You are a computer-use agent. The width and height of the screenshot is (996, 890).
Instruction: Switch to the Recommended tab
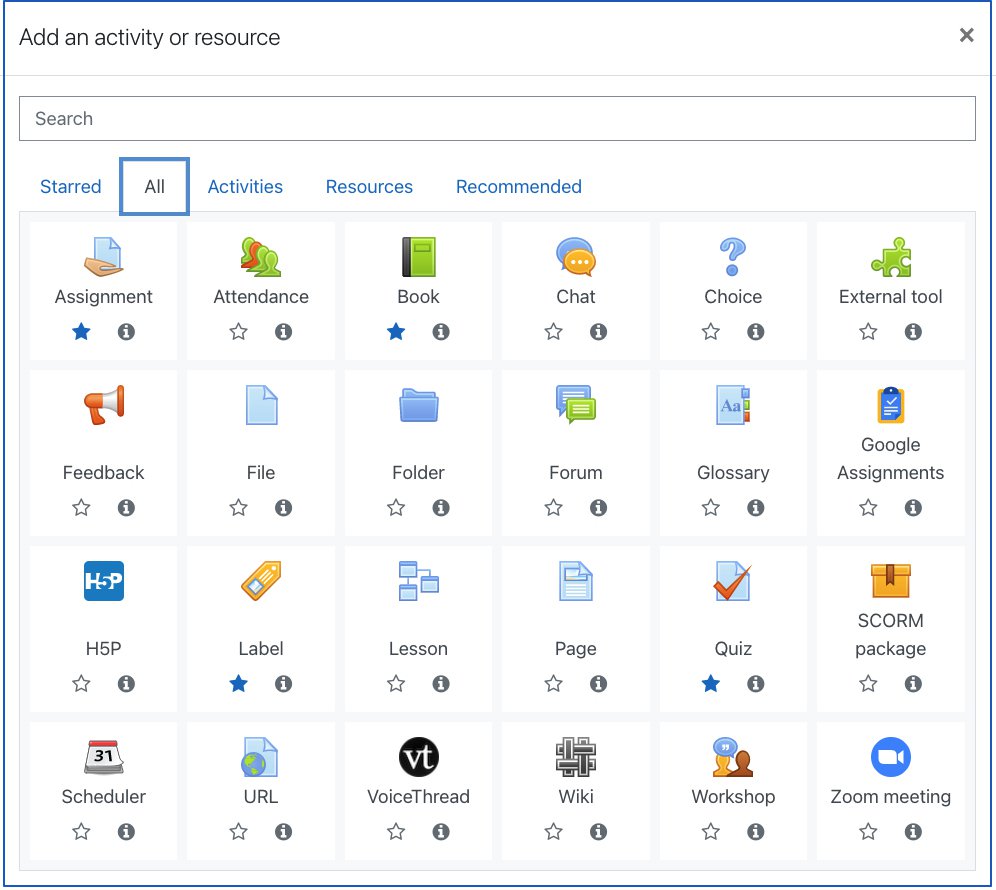click(518, 187)
